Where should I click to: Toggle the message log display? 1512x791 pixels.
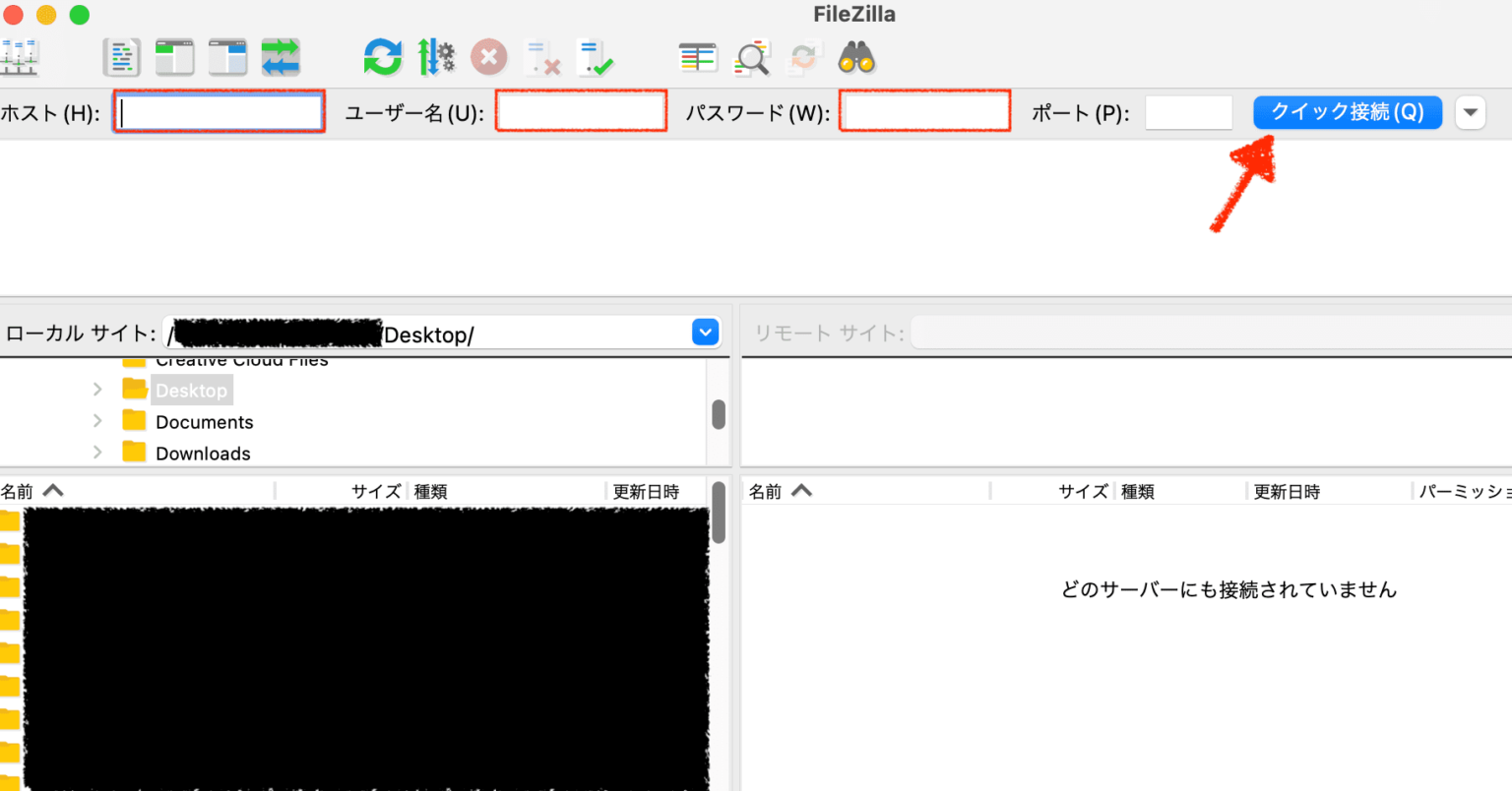121,57
